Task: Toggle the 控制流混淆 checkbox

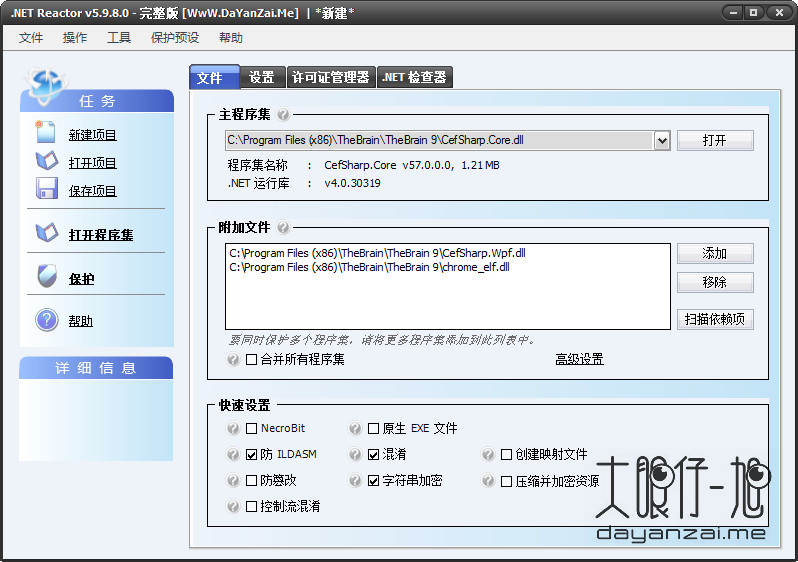Action: click(251, 506)
